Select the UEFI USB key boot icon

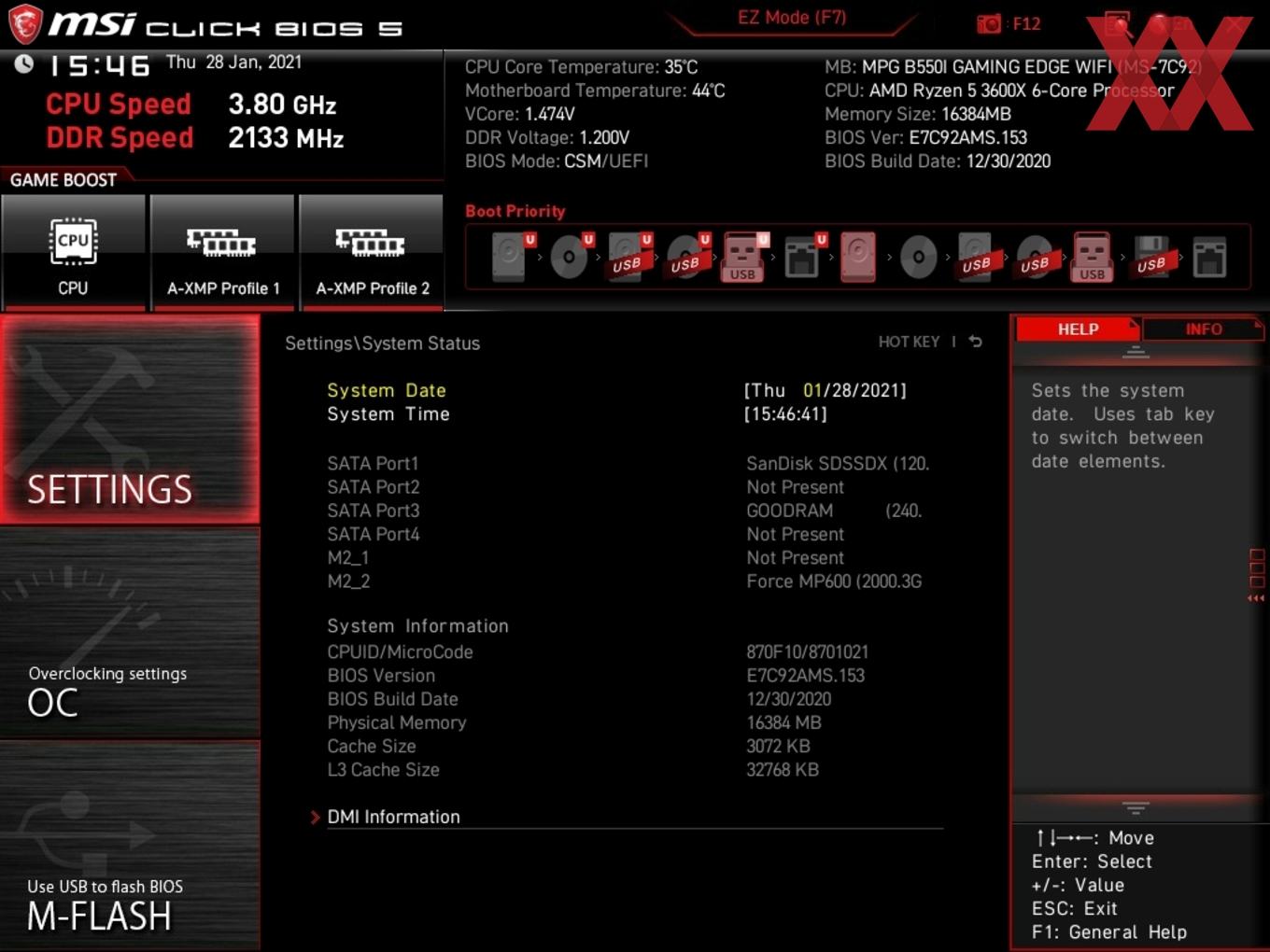pos(744,257)
